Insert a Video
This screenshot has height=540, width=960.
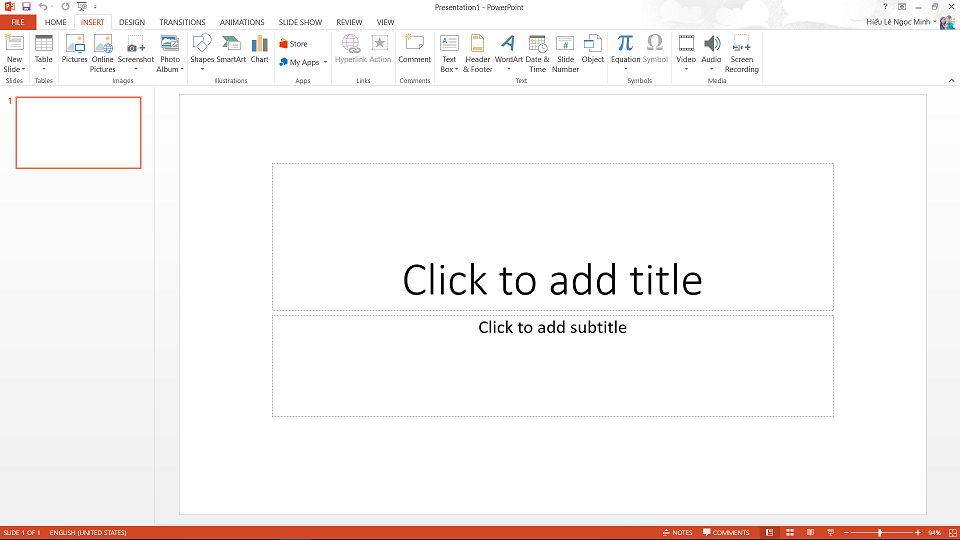coord(686,53)
